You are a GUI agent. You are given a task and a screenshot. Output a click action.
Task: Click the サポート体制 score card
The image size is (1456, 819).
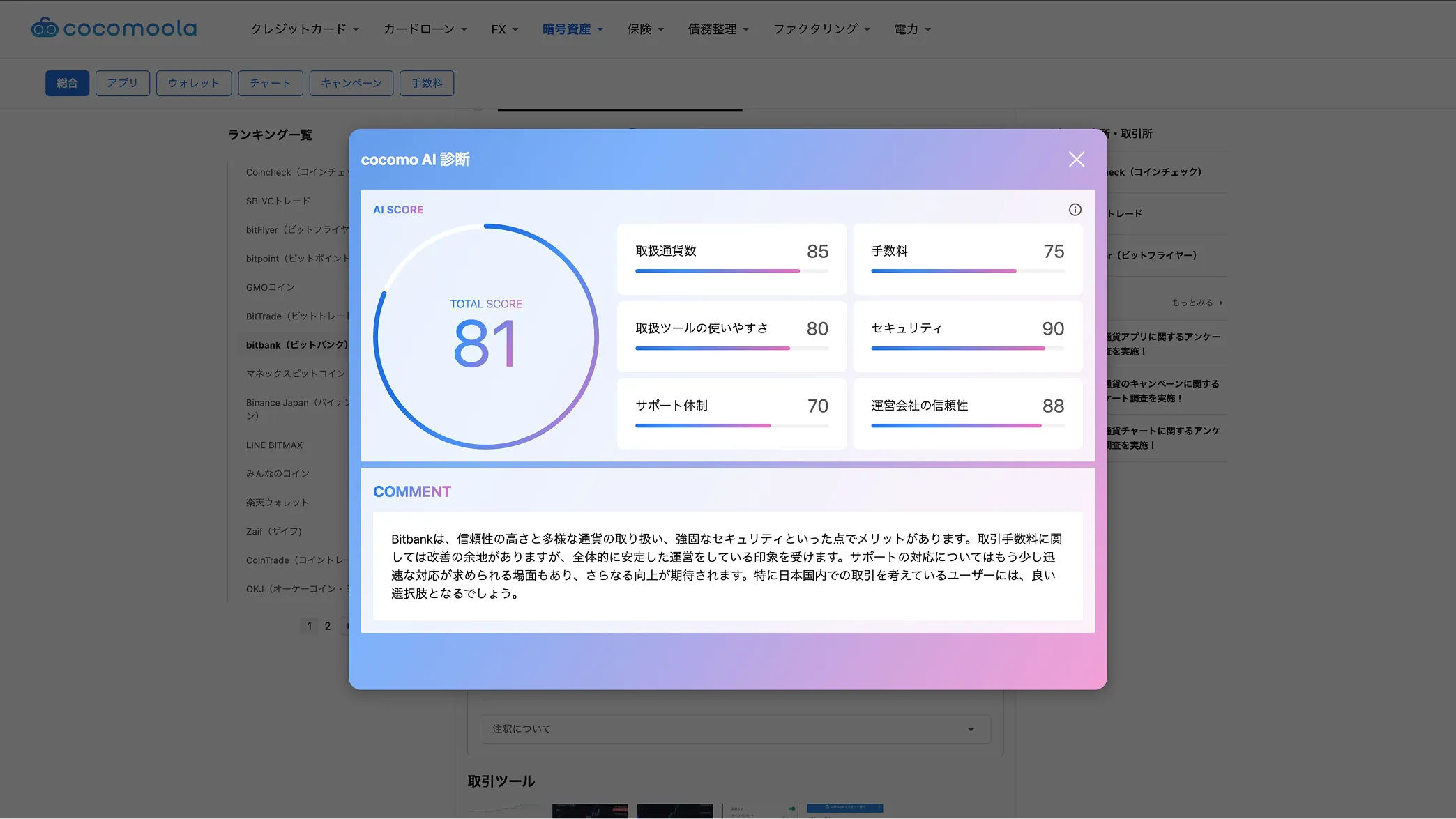pyautogui.click(x=731, y=413)
